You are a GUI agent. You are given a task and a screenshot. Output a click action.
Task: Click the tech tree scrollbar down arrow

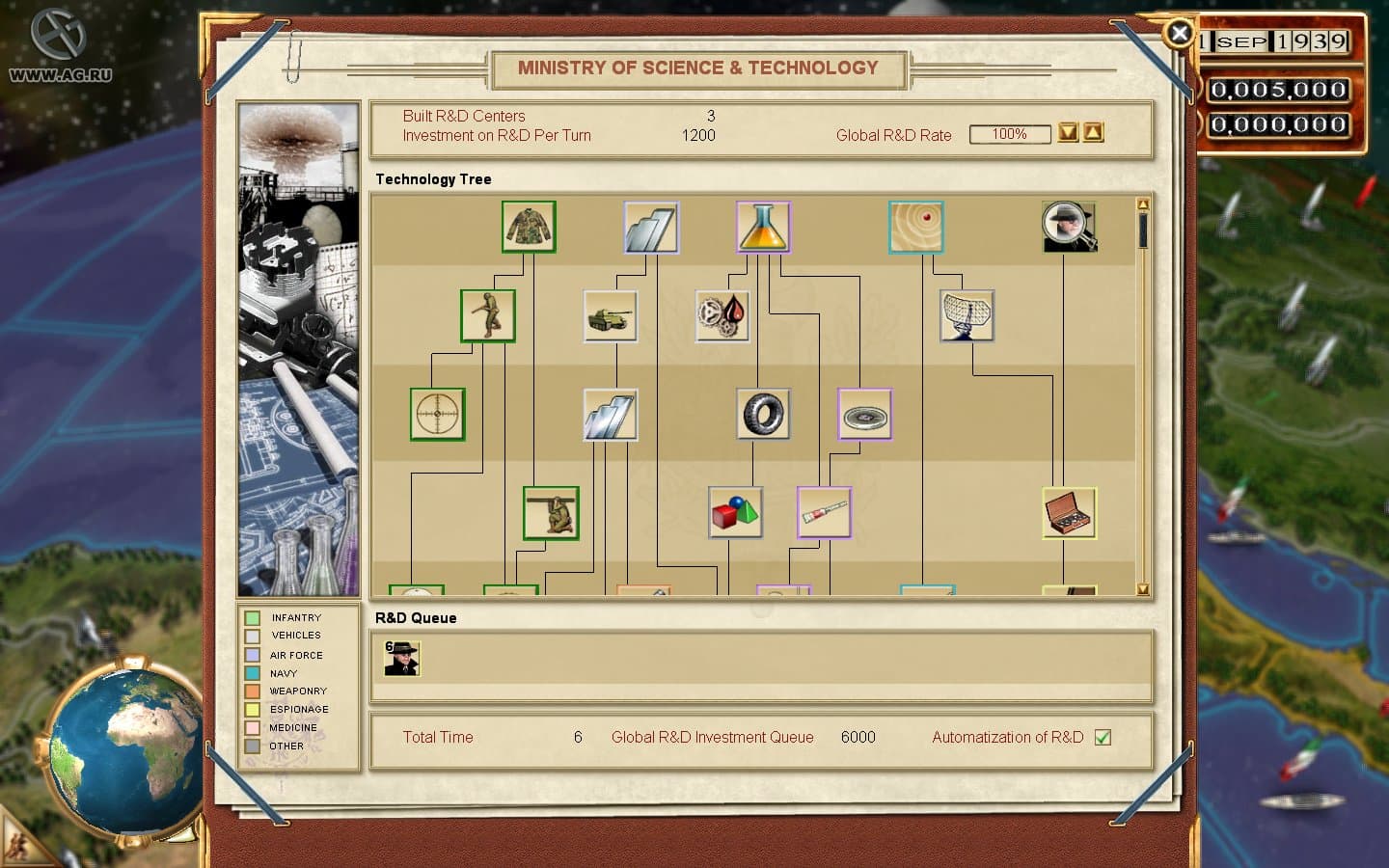1142,586
